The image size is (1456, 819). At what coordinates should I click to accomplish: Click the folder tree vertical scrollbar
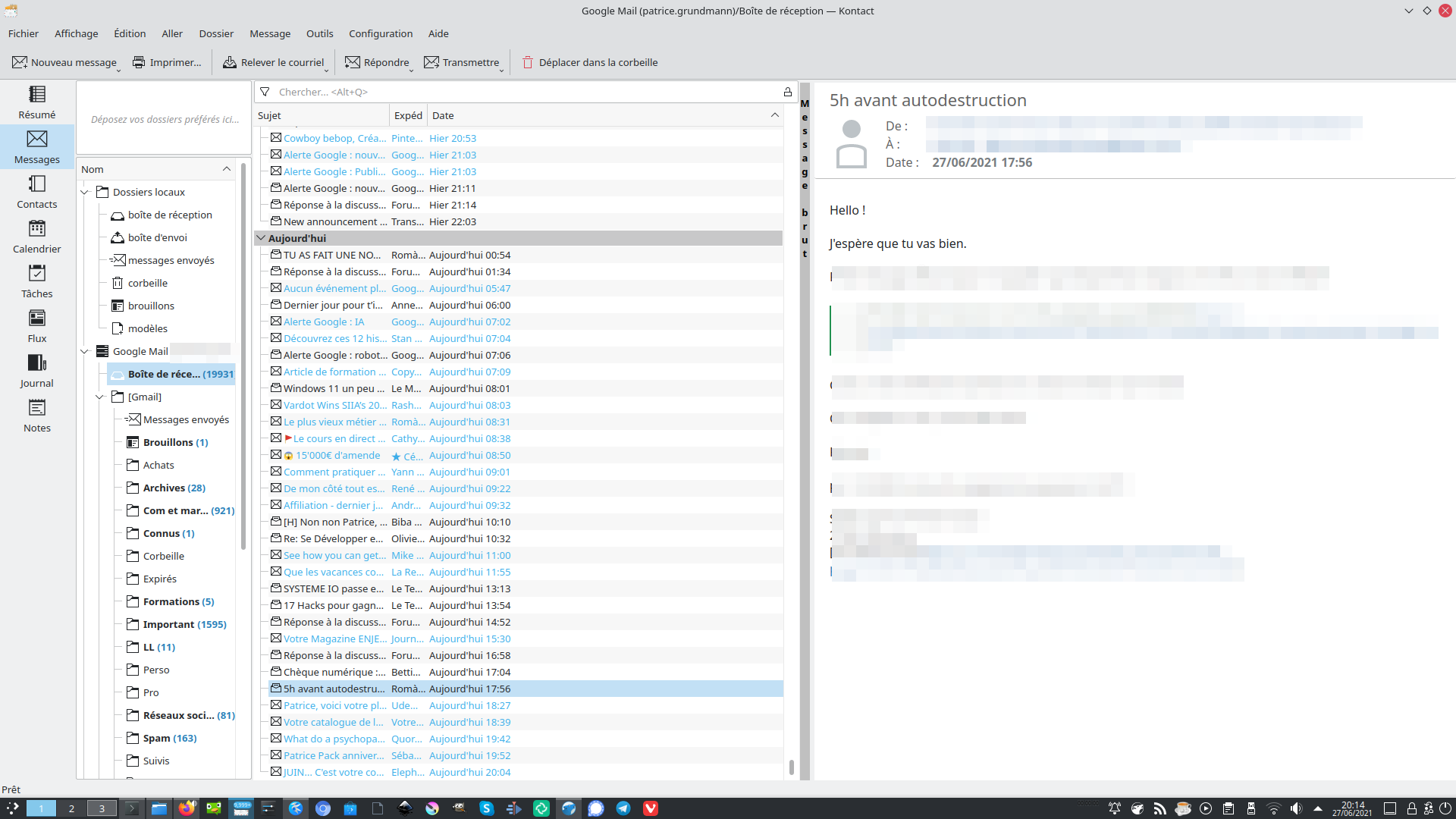[x=243, y=356]
